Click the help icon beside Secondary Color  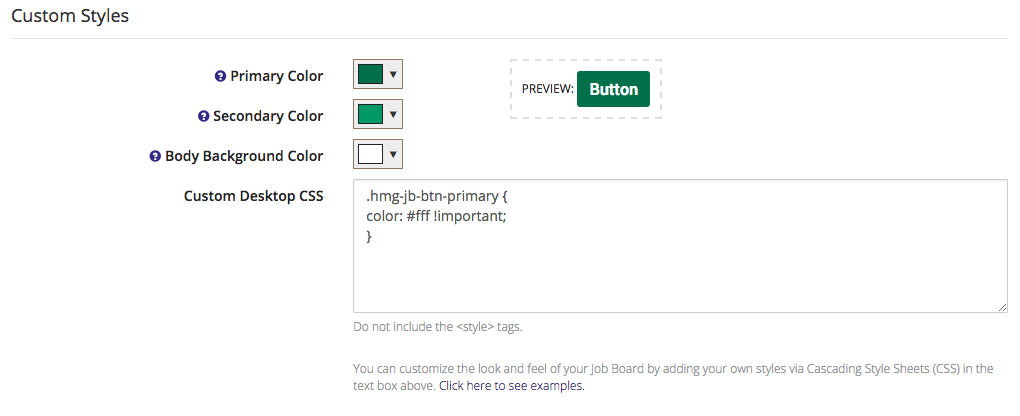203,117
